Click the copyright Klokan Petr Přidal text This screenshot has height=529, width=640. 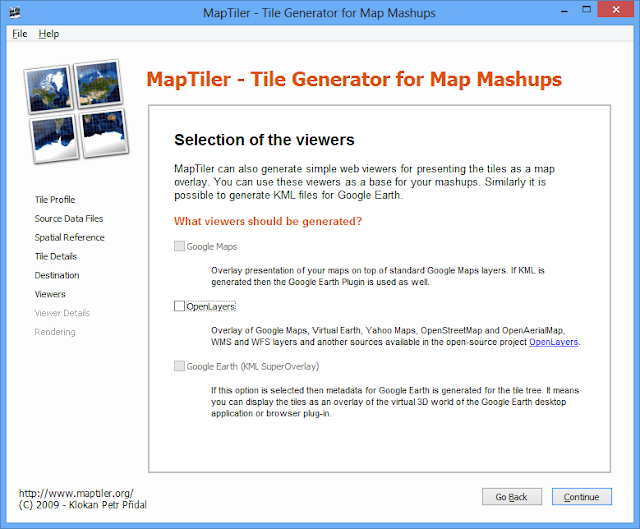click(82, 505)
